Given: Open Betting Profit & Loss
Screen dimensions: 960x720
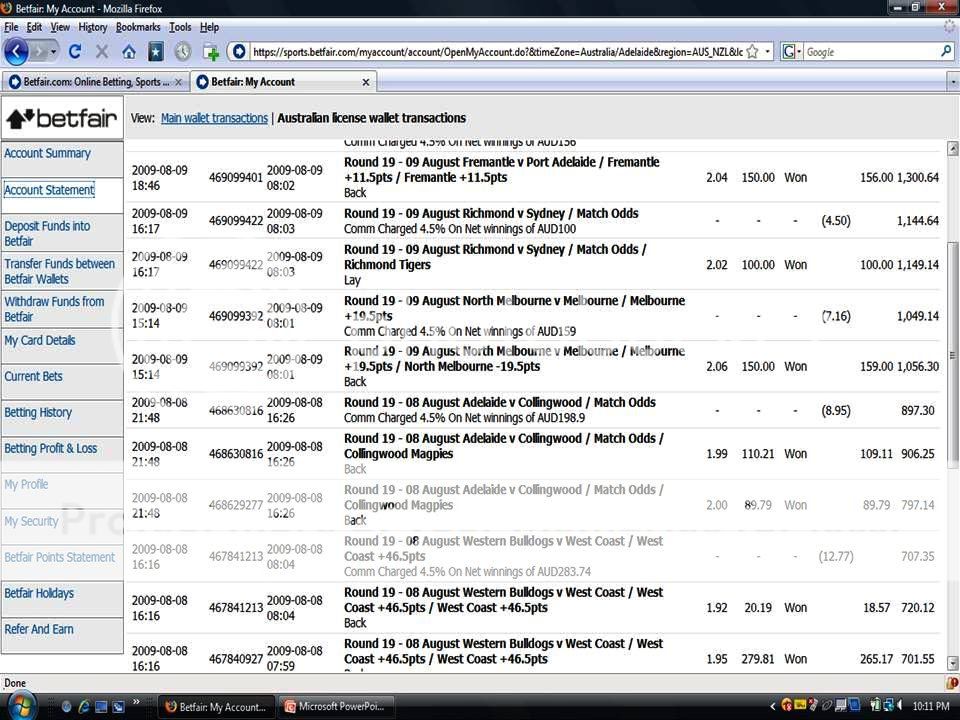Looking at the screenshot, I should click(x=50, y=448).
